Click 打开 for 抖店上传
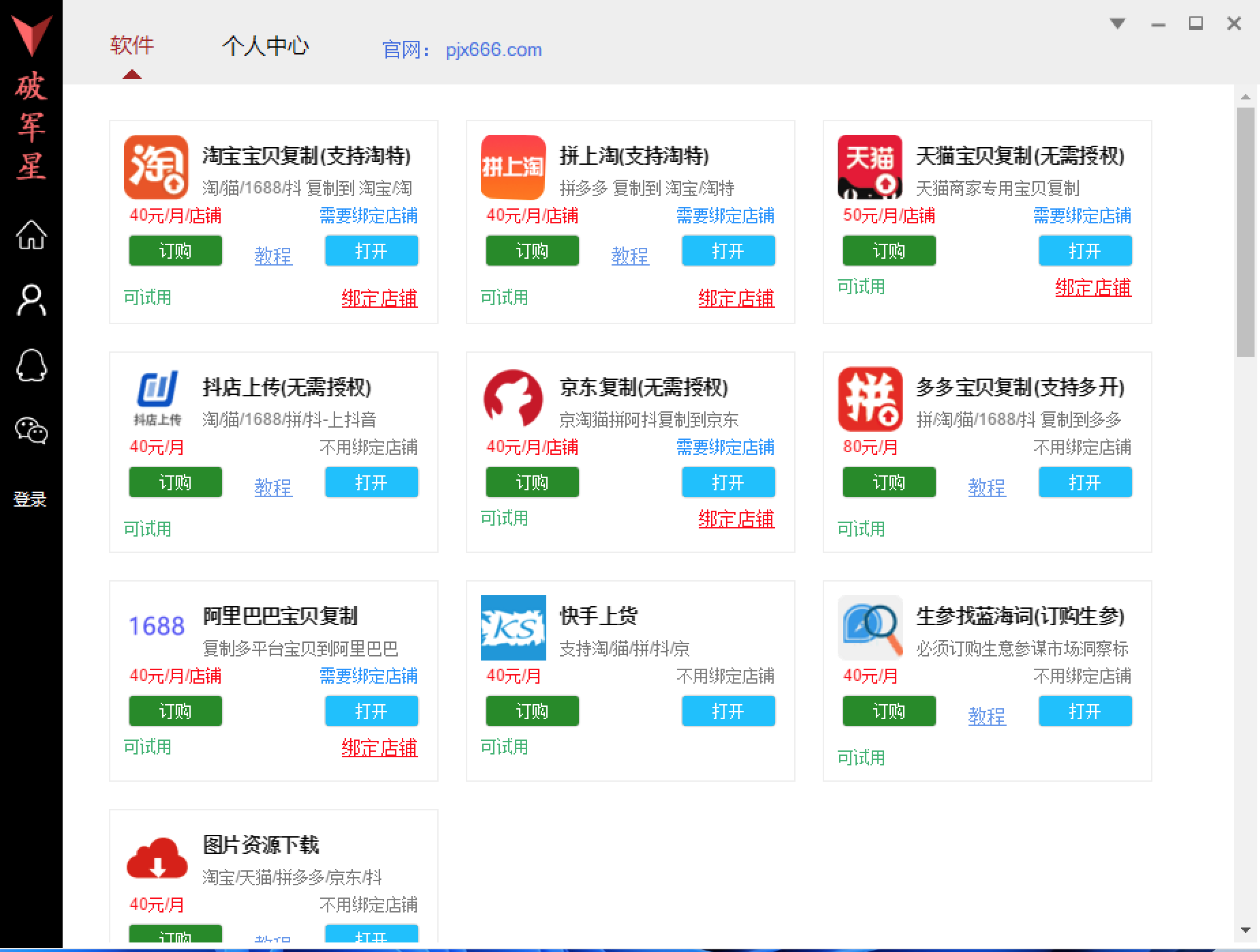 371,482
